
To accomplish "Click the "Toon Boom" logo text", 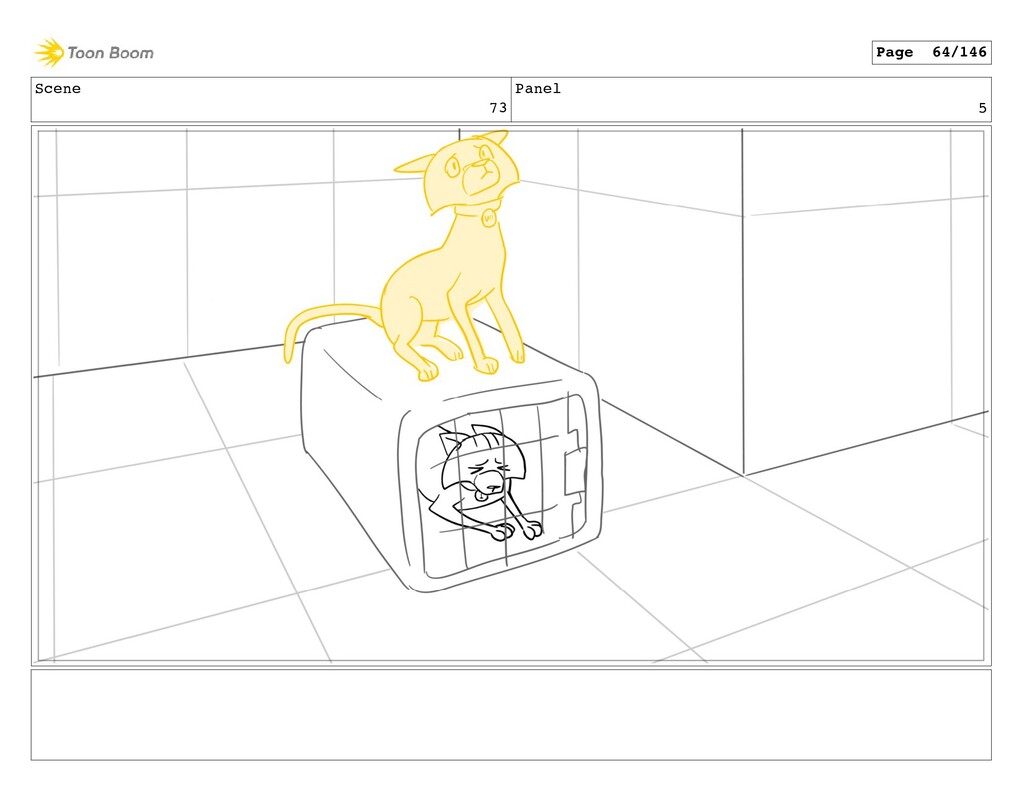I will click(110, 53).
